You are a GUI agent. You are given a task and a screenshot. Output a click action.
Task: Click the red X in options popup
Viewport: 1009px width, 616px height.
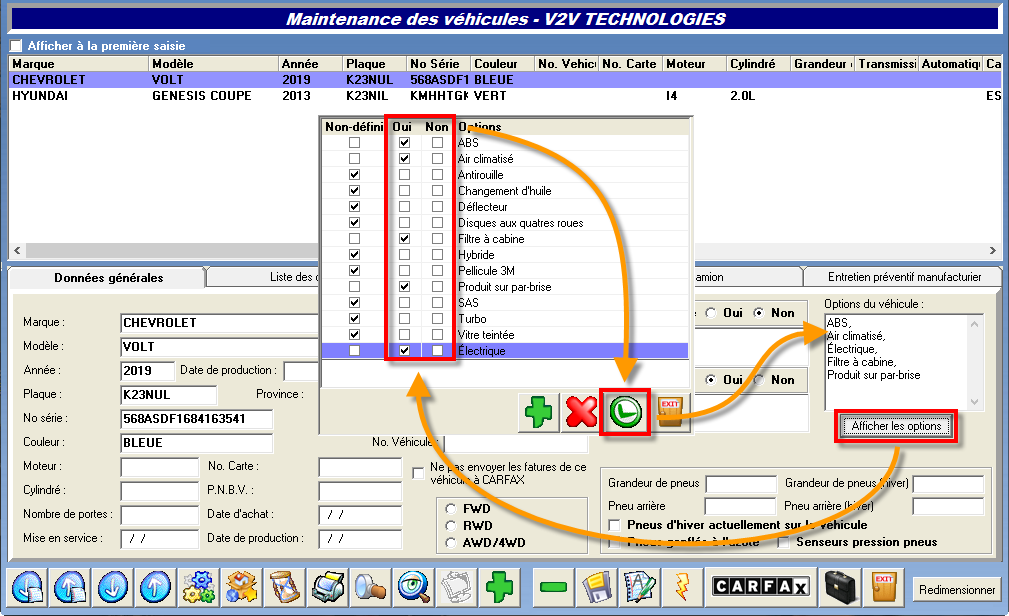click(x=581, y=413)
